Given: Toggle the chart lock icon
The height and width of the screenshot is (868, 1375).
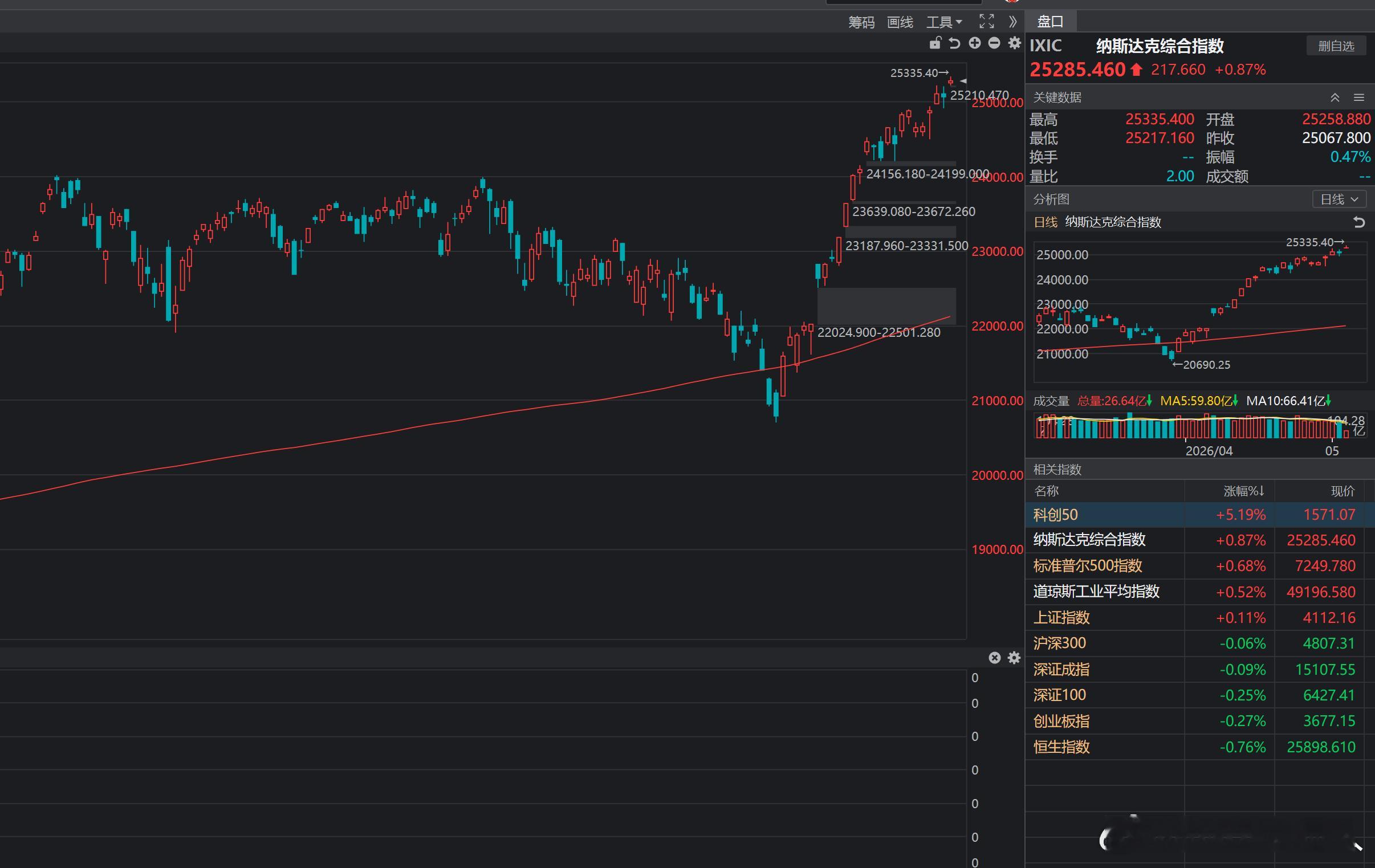Looking at the screenshot, I should (x=935, y=43).
